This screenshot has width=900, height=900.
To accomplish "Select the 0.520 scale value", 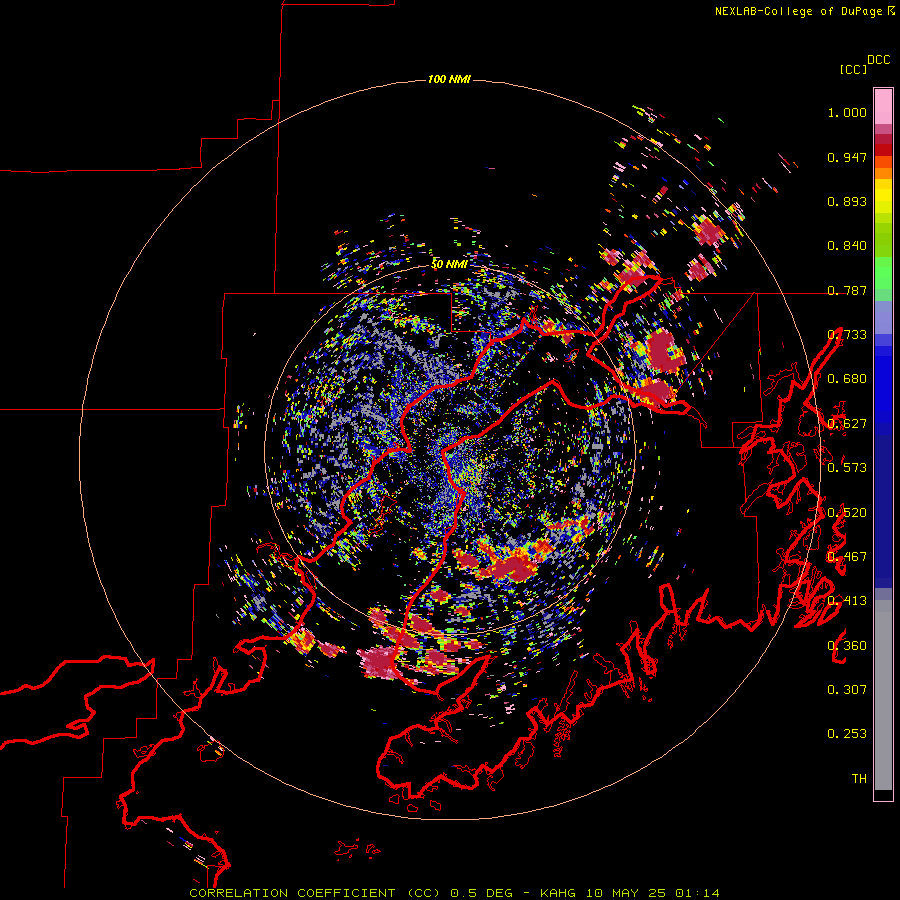I will (x=847, y=512).
